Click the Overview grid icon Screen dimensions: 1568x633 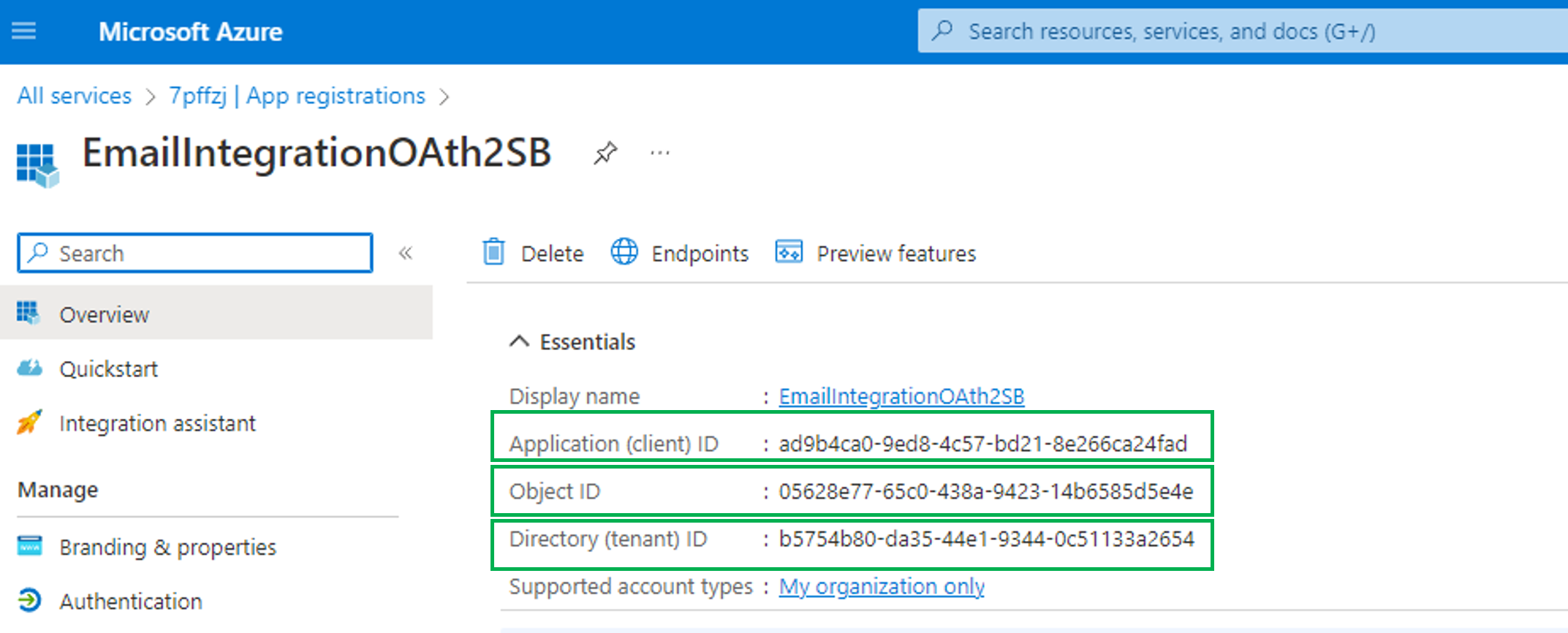[x=29, y=313]
